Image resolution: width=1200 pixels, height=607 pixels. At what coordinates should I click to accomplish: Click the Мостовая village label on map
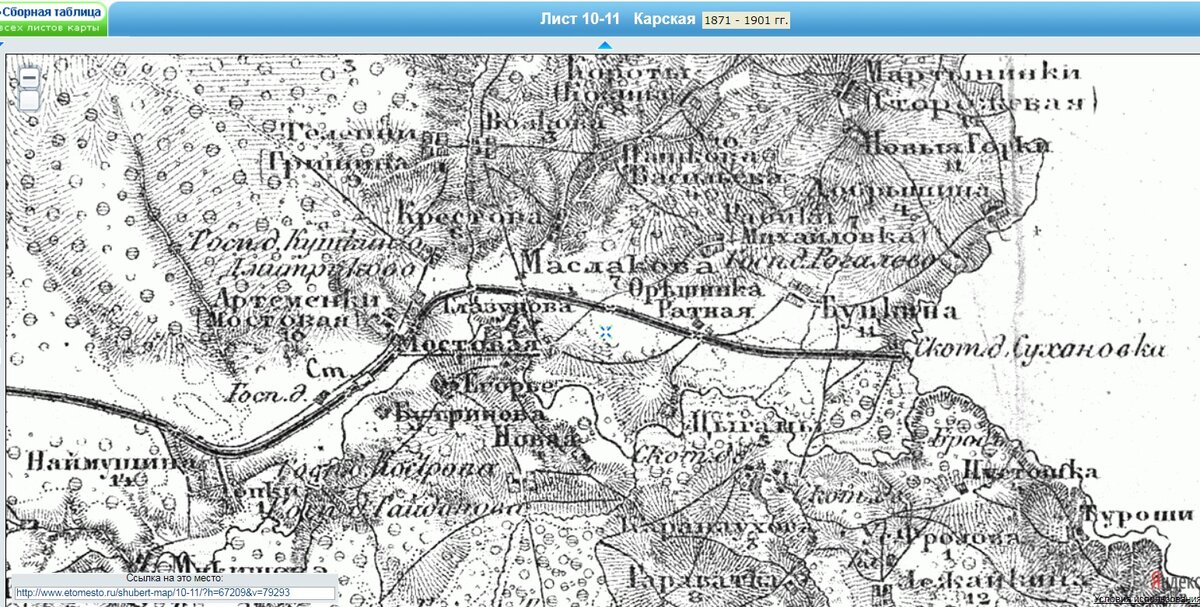[x=469, y=345]
